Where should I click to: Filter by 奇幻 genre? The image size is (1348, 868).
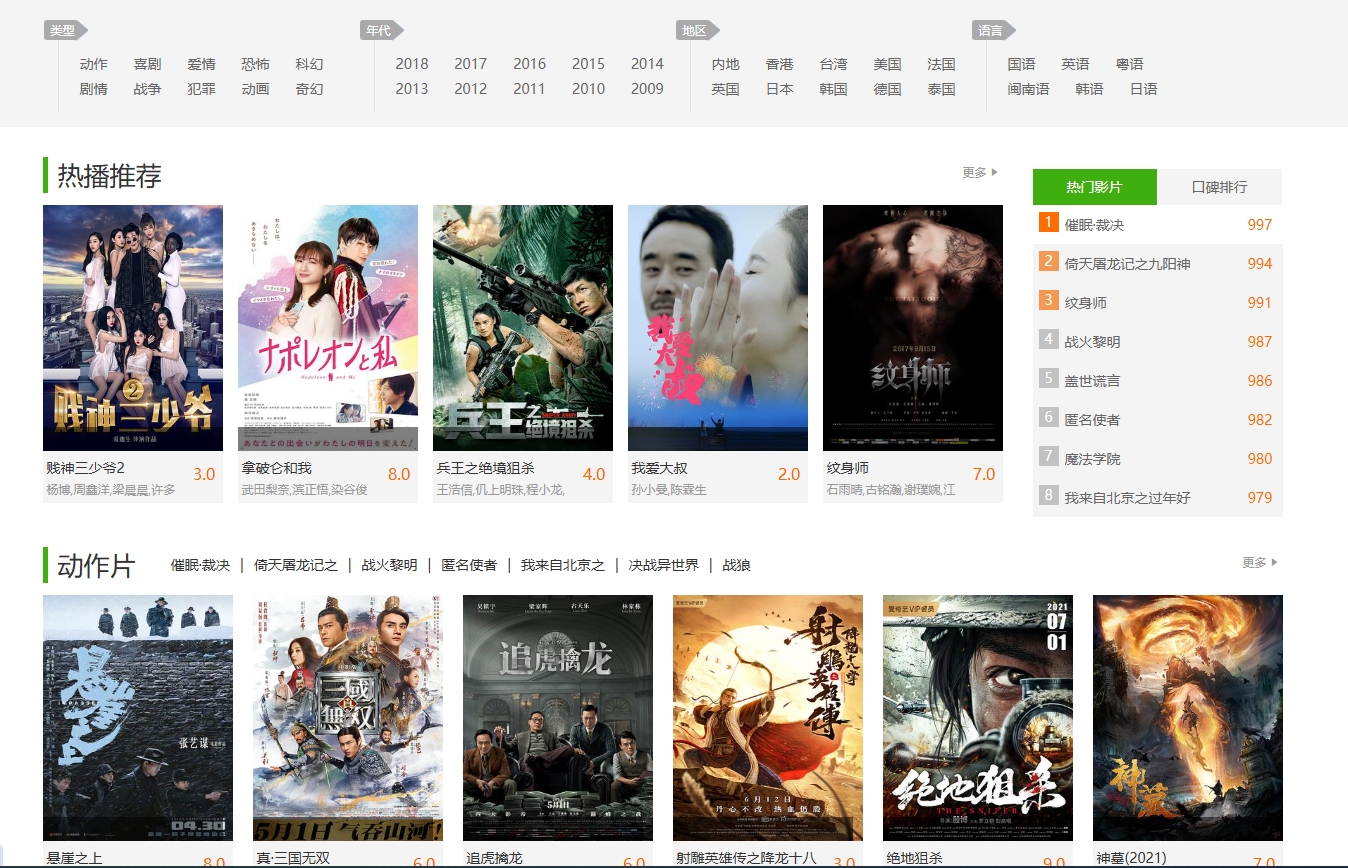(310, 89)
